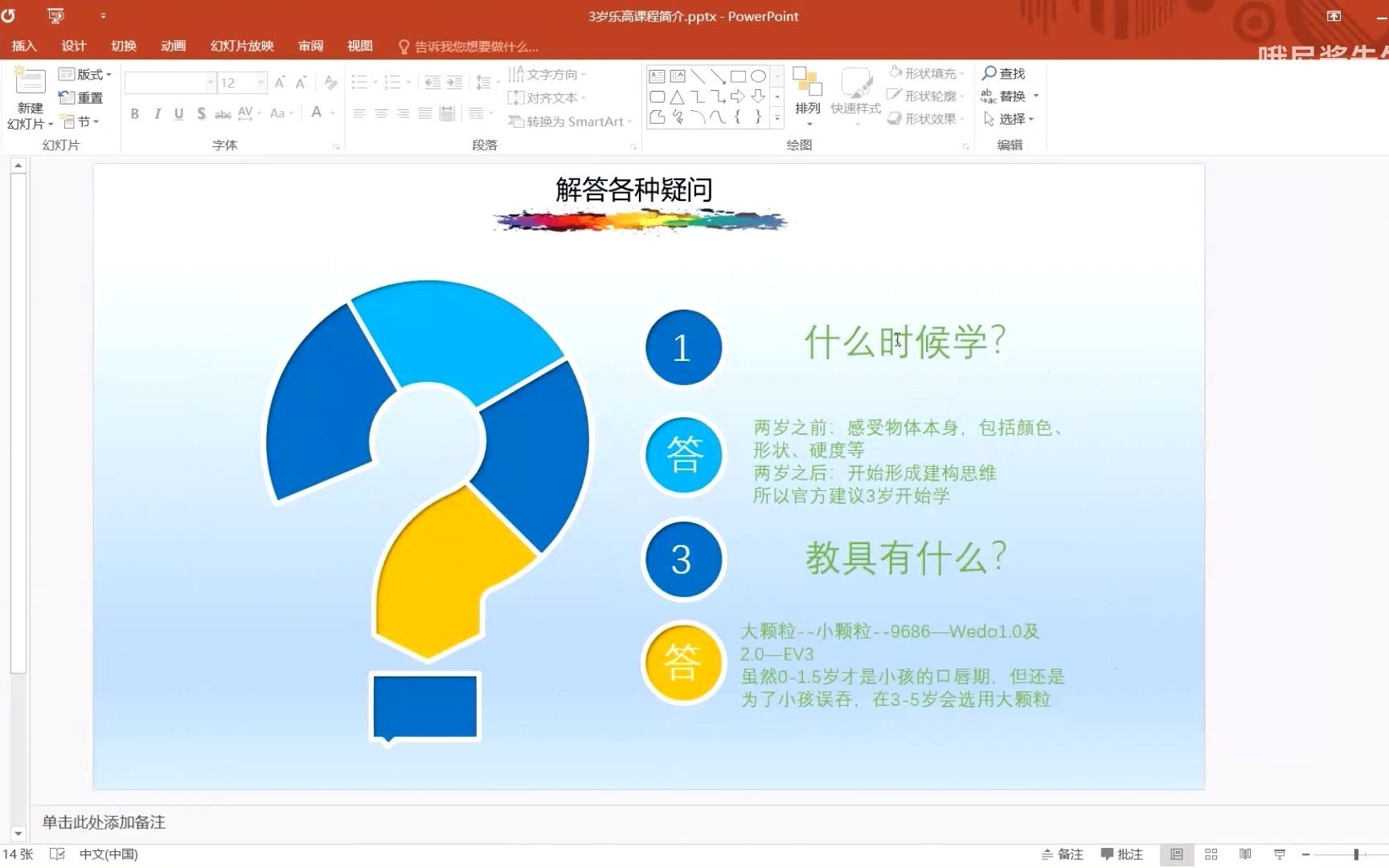Click the Clear All Formatting icon
1389x868 pixels.
pos(330,83)
